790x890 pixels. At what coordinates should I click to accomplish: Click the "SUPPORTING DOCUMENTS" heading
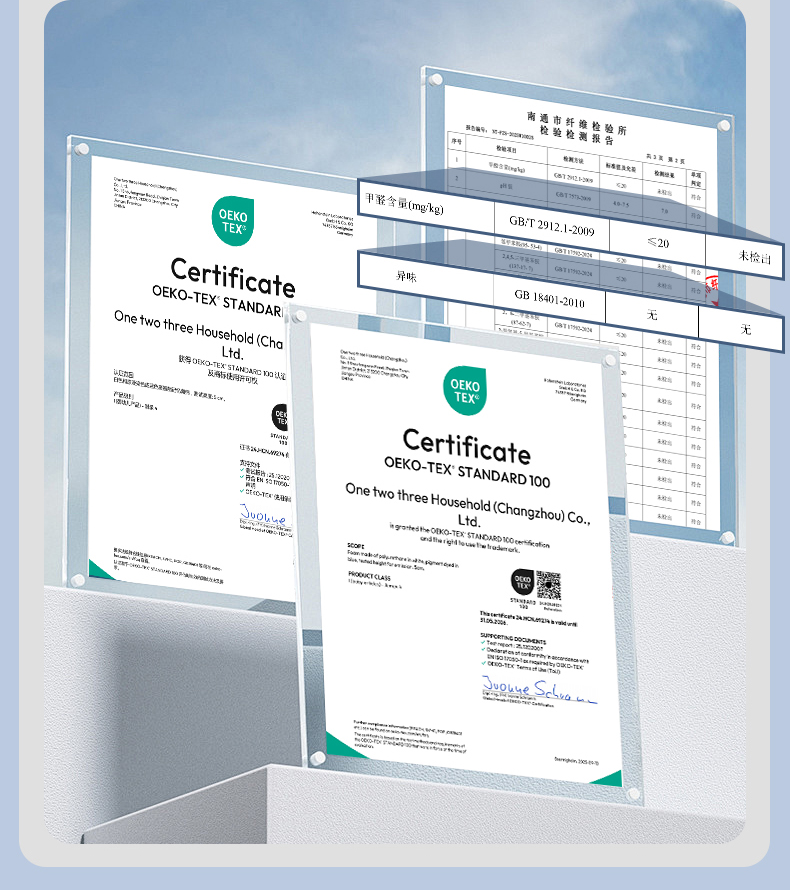pyautogui.click(x=513, y=639)
